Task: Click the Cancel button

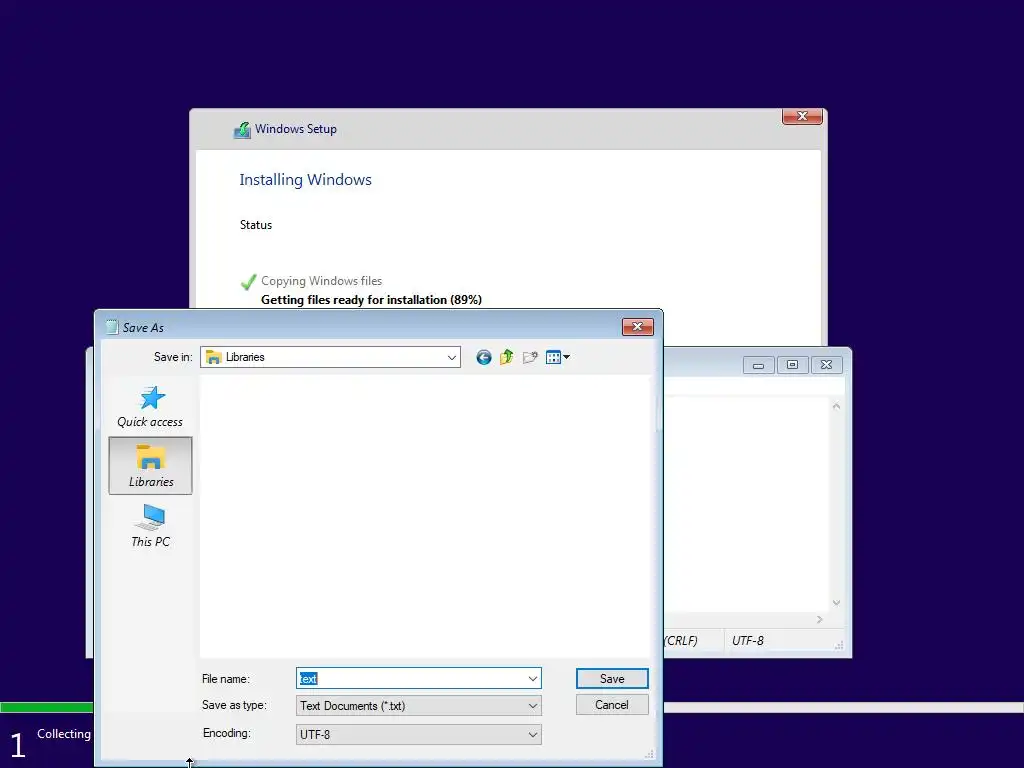Action: (612, 705)
